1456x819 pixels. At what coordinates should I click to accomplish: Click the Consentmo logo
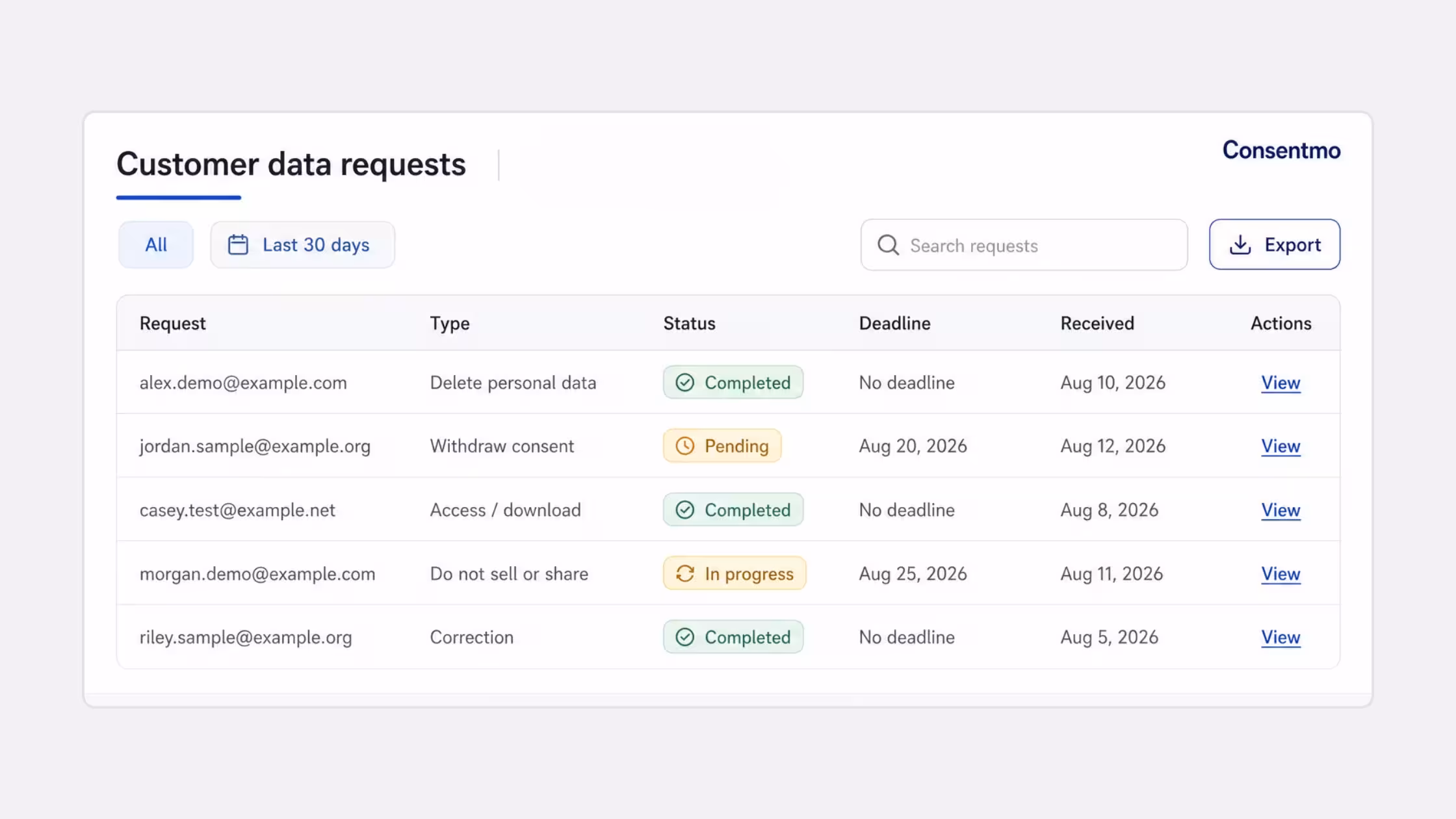[x=1281, y=151]
